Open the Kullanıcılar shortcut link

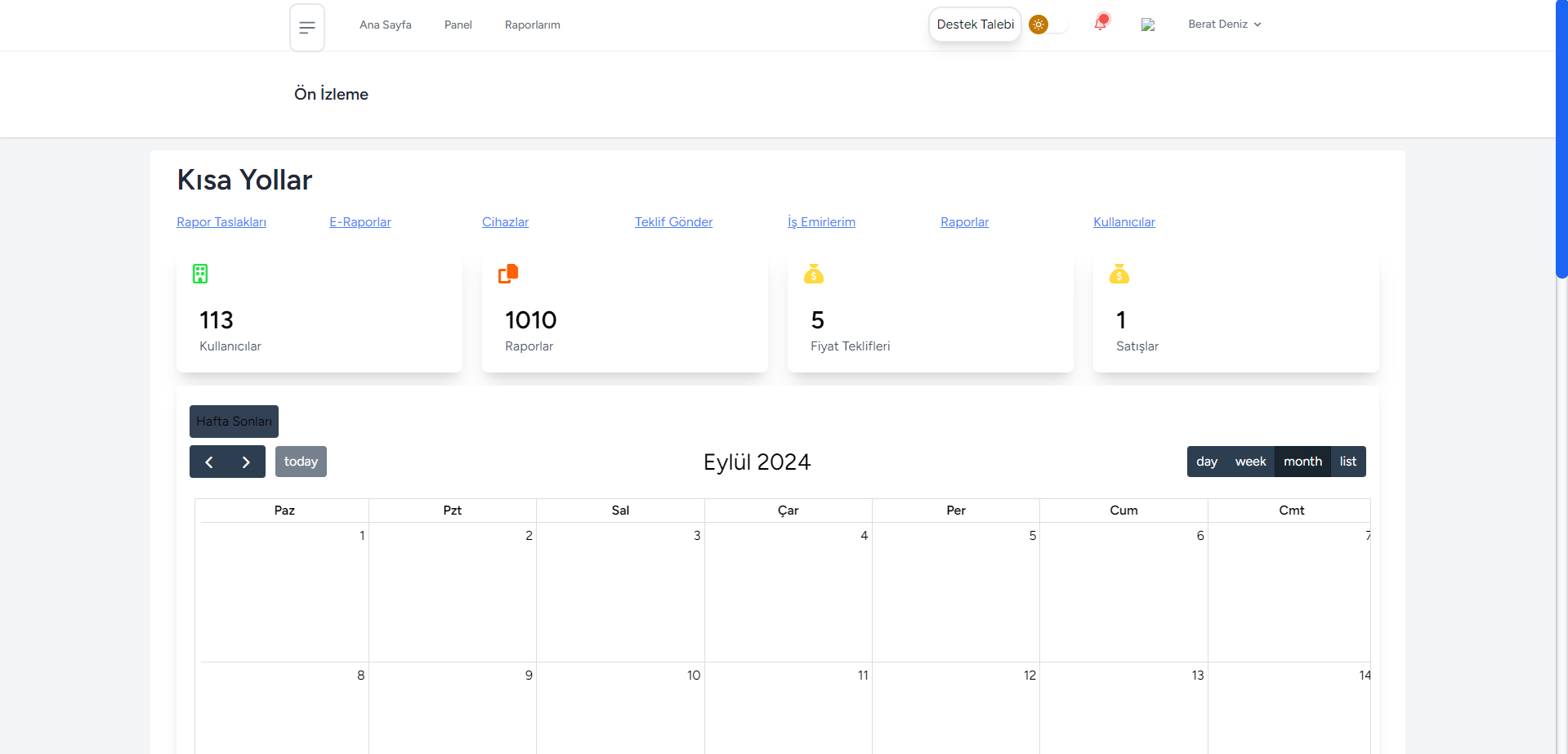point(1124,222)
